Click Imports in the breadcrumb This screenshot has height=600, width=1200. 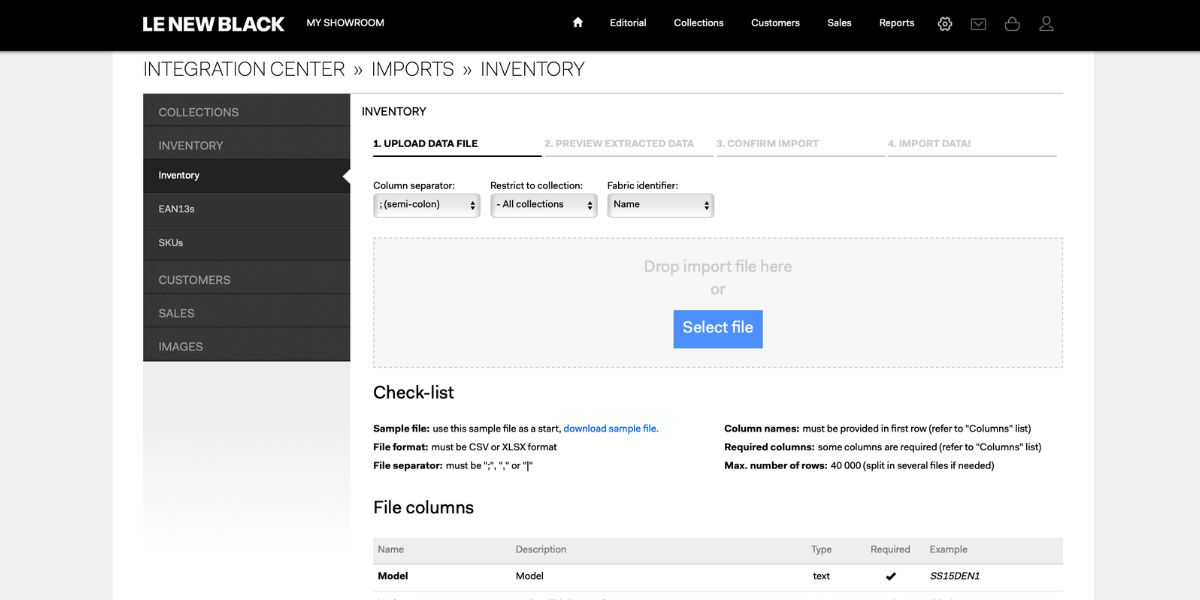tap(412, 69)
